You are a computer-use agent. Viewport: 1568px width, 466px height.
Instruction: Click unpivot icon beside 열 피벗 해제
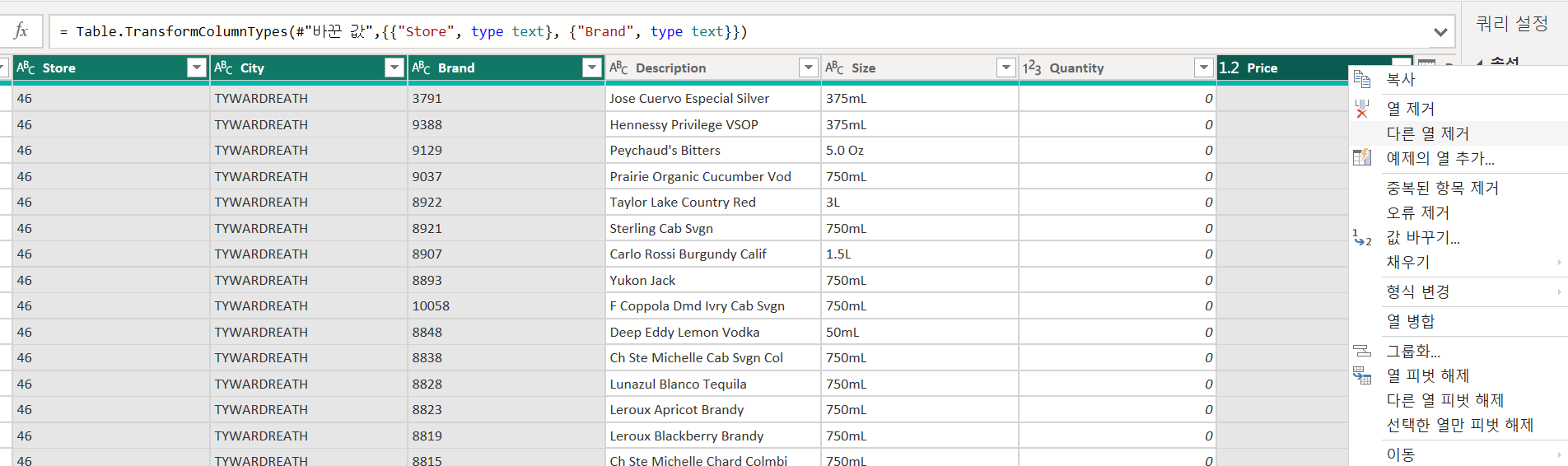click(x=1362, y=375)
